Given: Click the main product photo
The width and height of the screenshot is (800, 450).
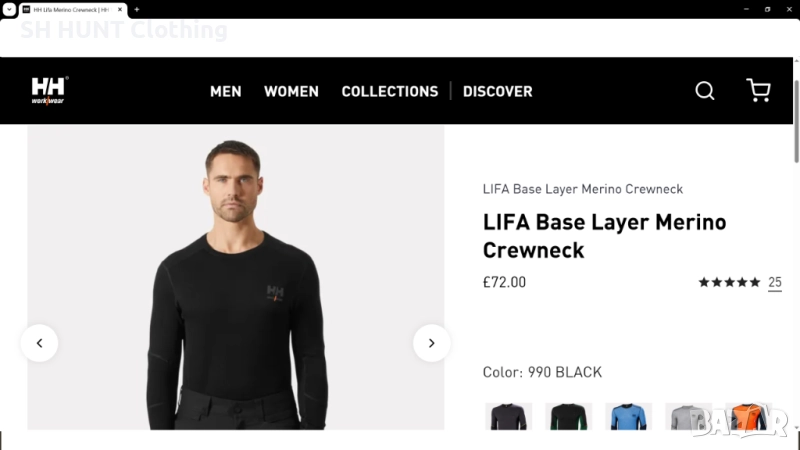Looking at the screenshot, I should [x=235, y=278].
